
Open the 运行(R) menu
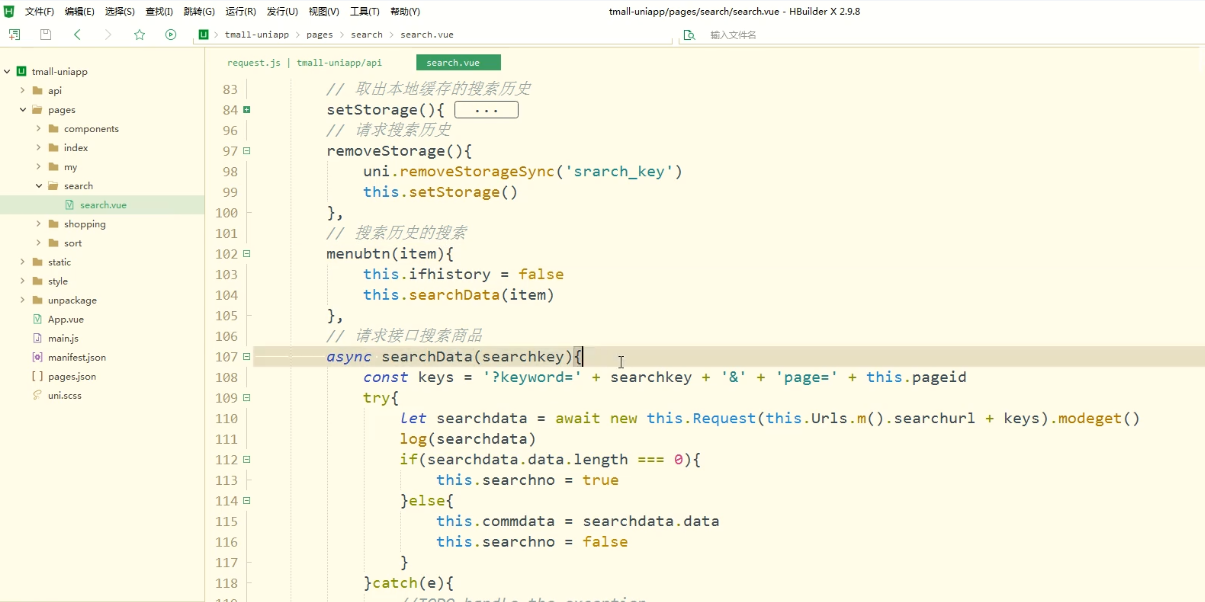[x=241, y=11]
